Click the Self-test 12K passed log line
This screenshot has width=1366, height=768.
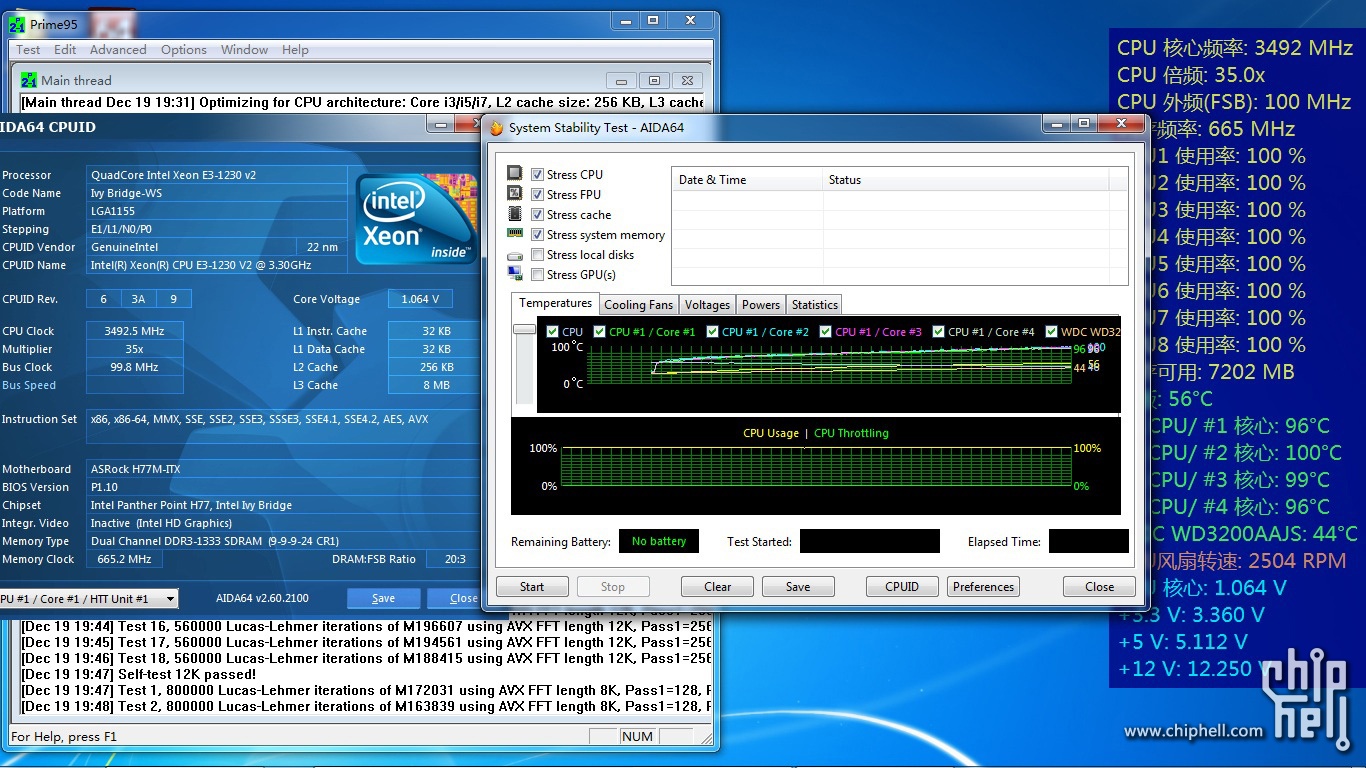click(139, 674)
